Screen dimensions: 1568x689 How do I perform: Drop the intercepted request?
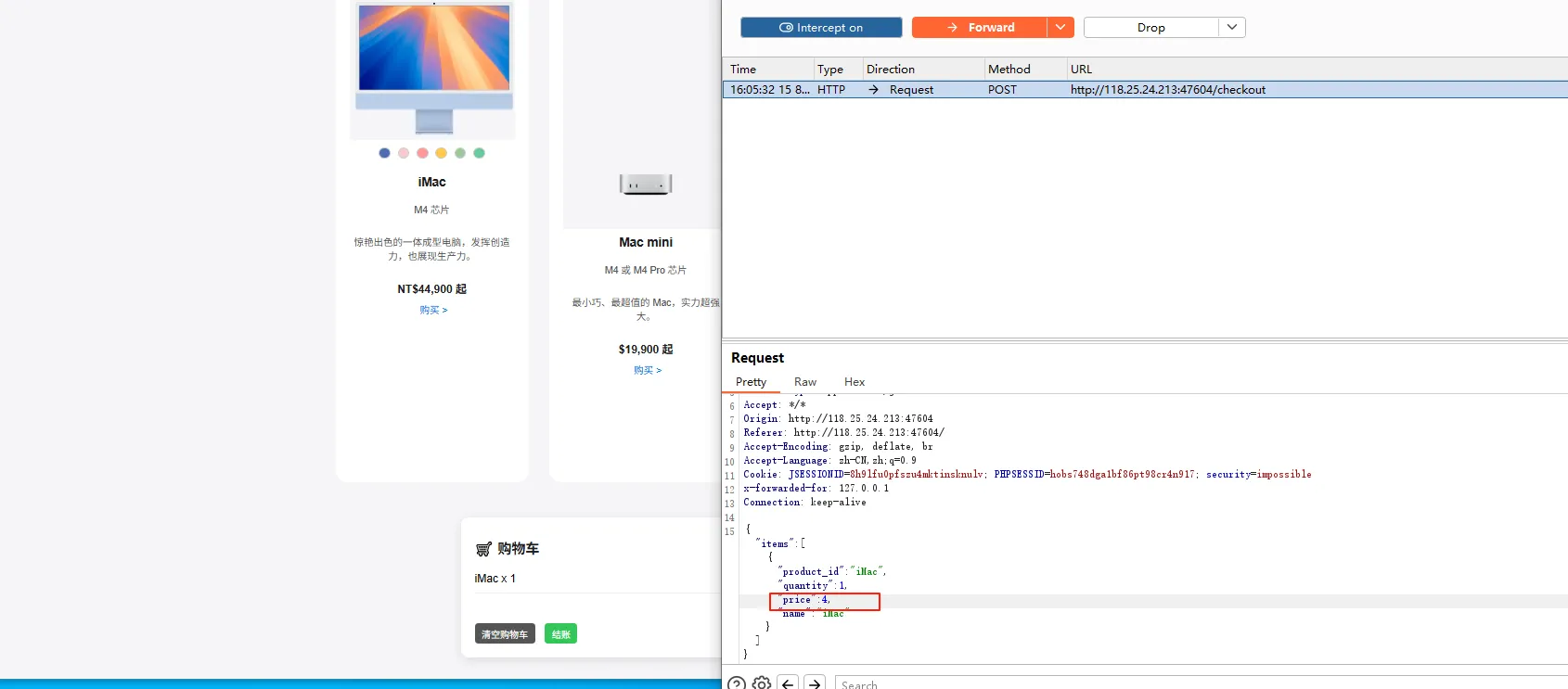[x=1150, y=28]
